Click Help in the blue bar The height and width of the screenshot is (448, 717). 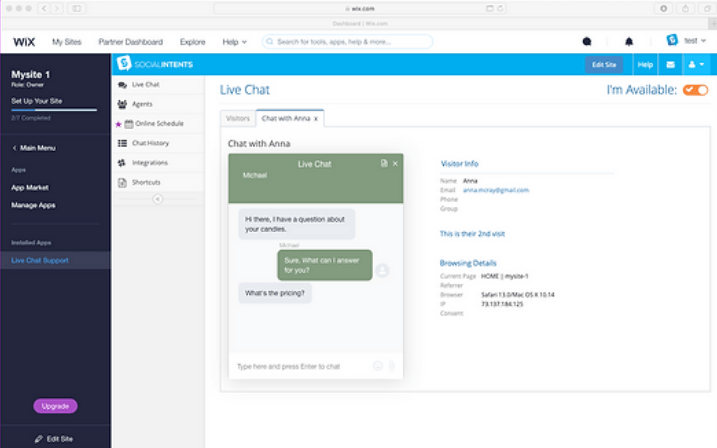(x=645, y=64)
